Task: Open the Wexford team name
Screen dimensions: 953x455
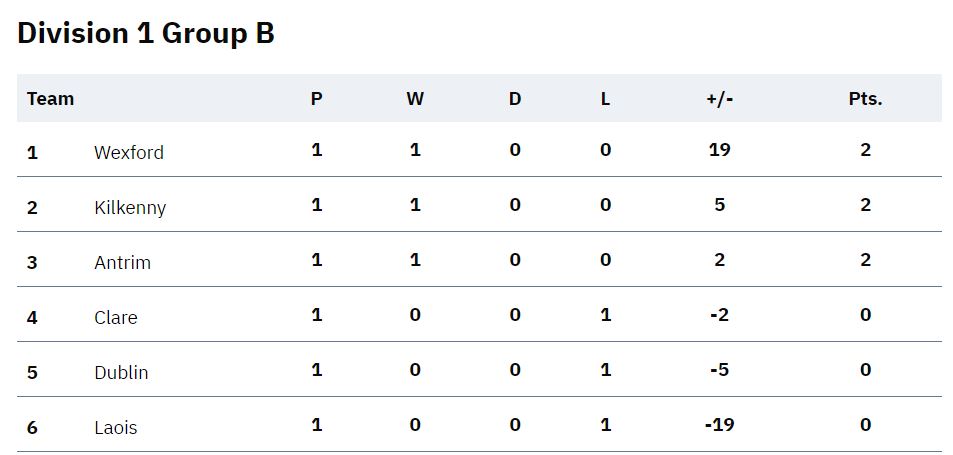Action: pyautogui.click(x=129, y=152)
